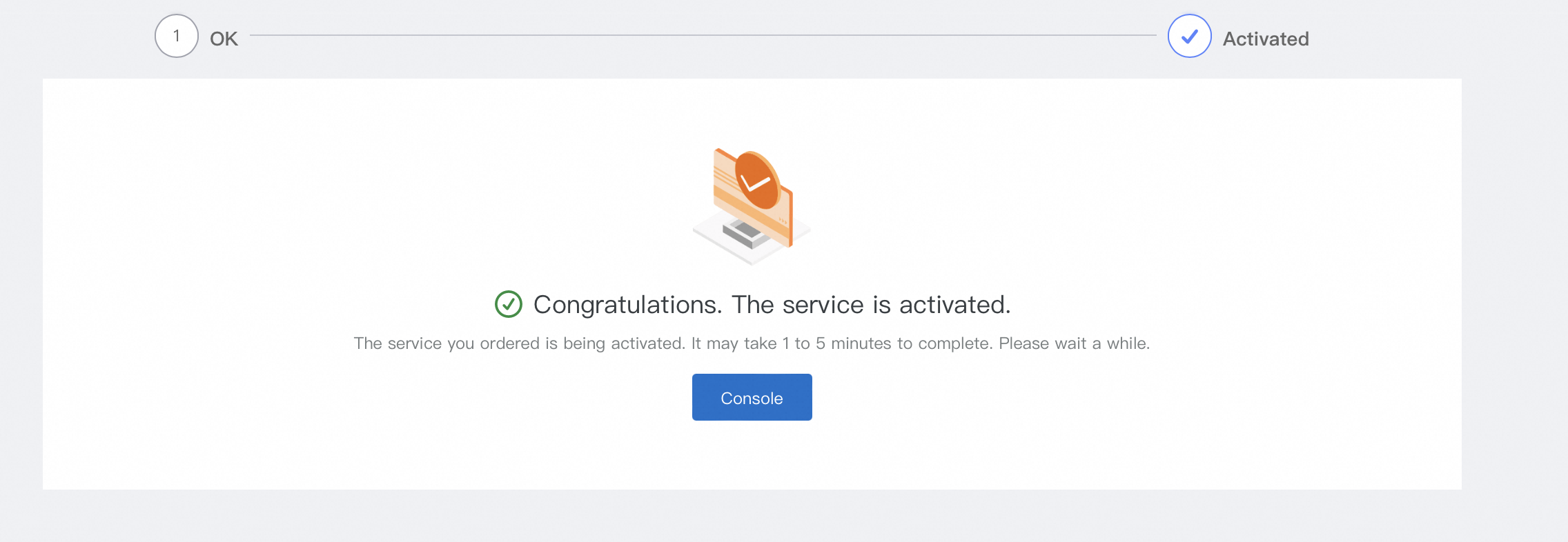Click the green success checkmark icon
Viewport: 1568px width, 542px height.
pos(509,304)
